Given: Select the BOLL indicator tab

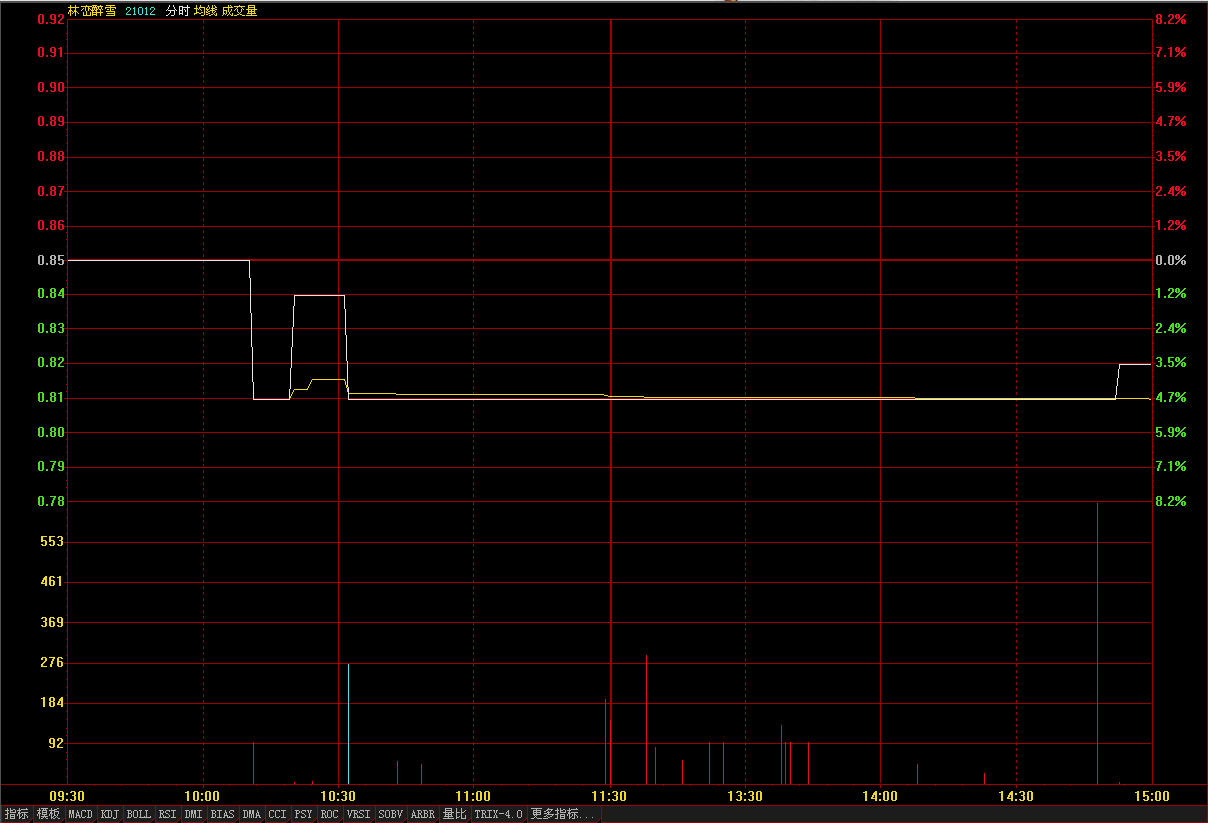Looking at the screenshot, I should pos(139,814).
